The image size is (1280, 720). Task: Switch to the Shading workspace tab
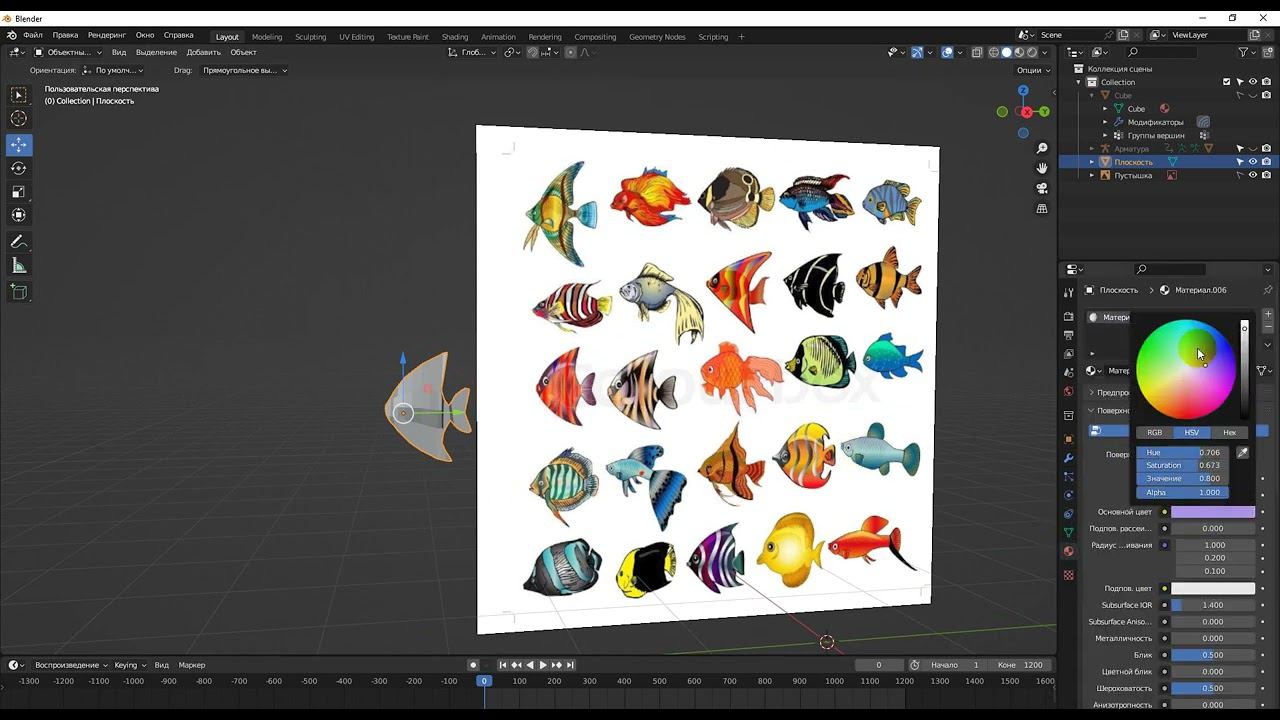[454, 37]
